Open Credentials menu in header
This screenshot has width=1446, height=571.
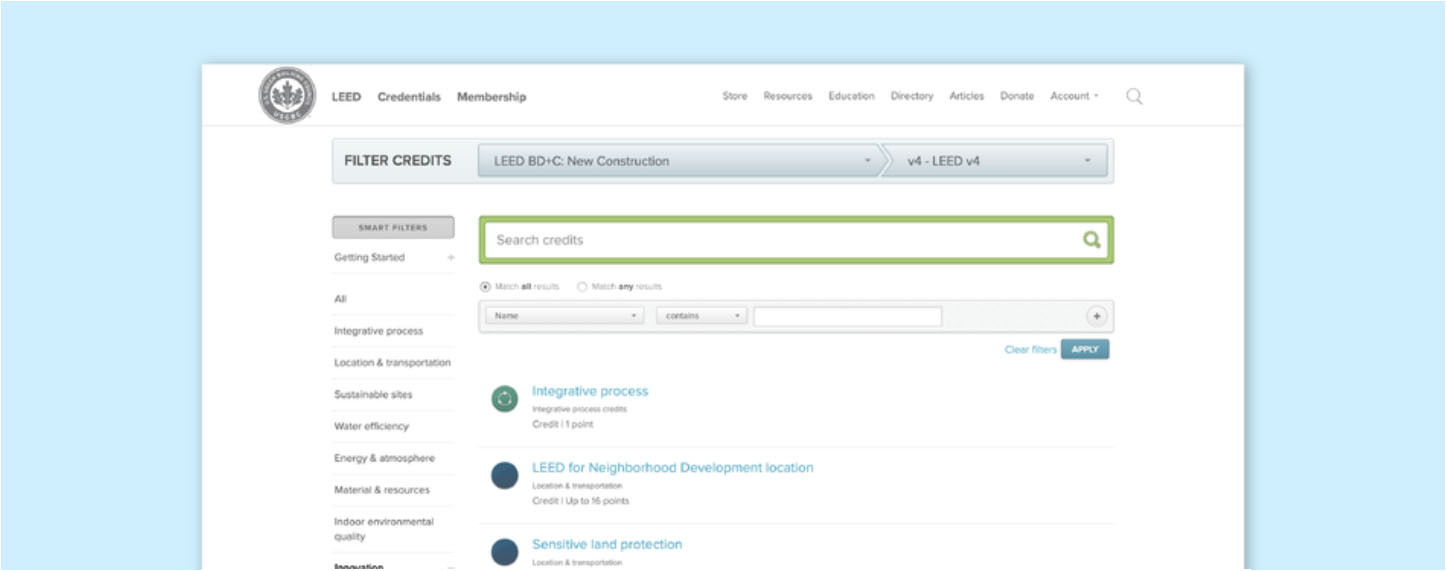(409, 97)
